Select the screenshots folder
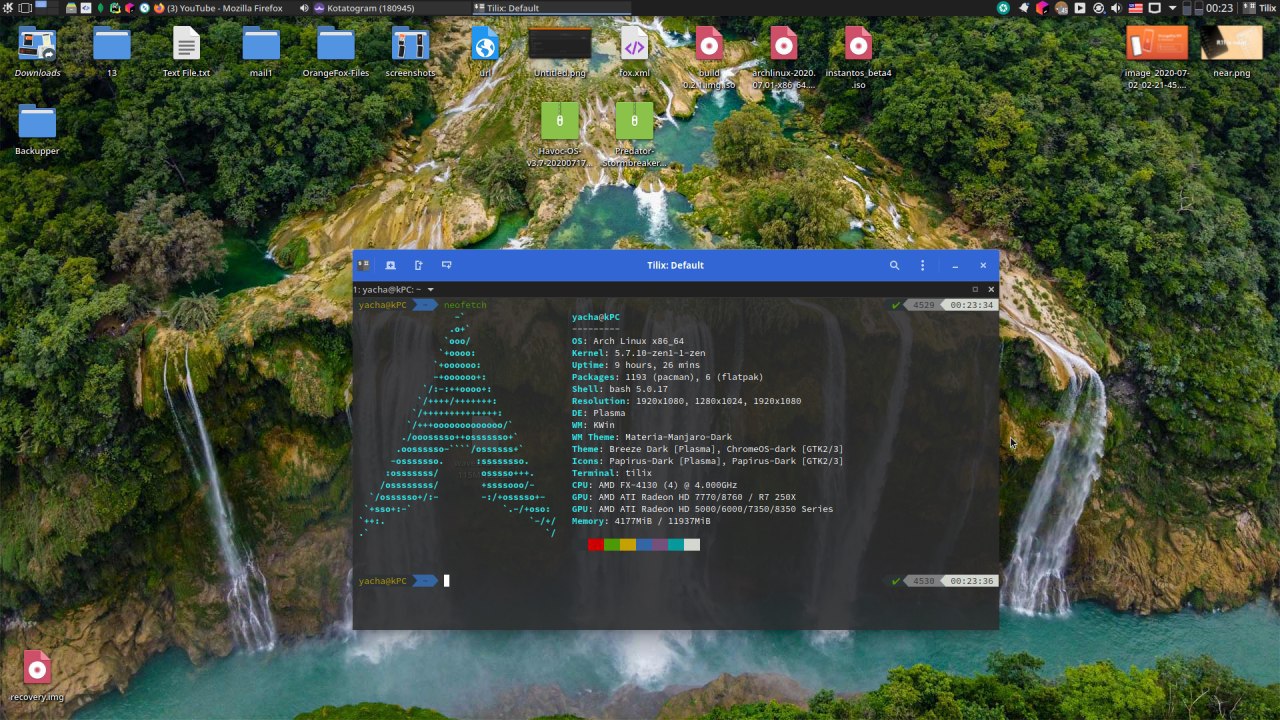Viewport: 1280px width, 720px height. click(410, 52)
